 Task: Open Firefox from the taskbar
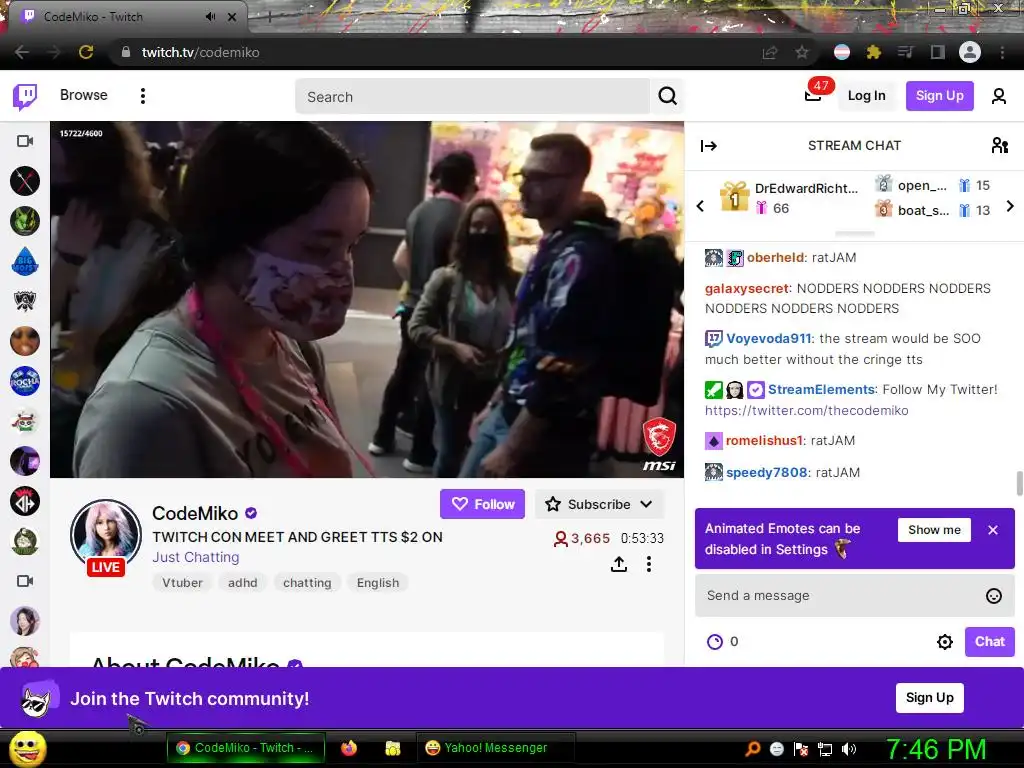[x=349, y=748]
